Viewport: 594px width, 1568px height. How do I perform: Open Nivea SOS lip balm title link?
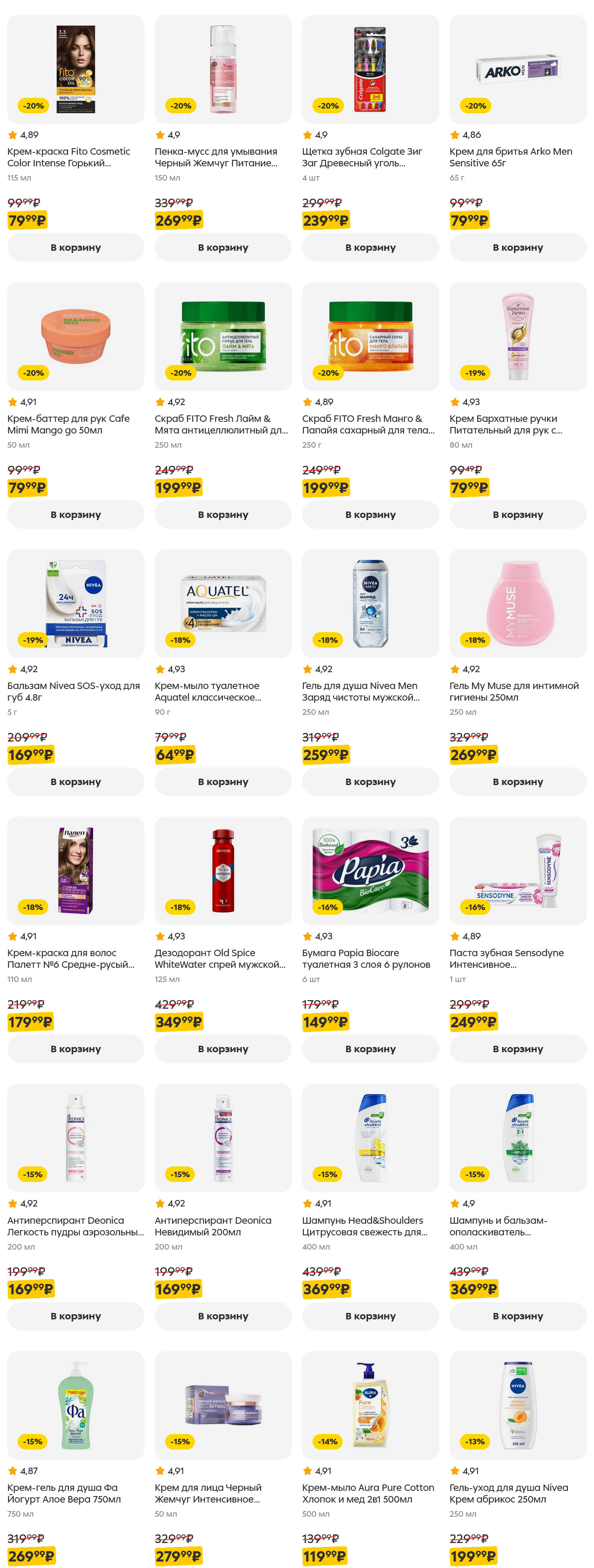pyautogui.click(x=73, y=692)
